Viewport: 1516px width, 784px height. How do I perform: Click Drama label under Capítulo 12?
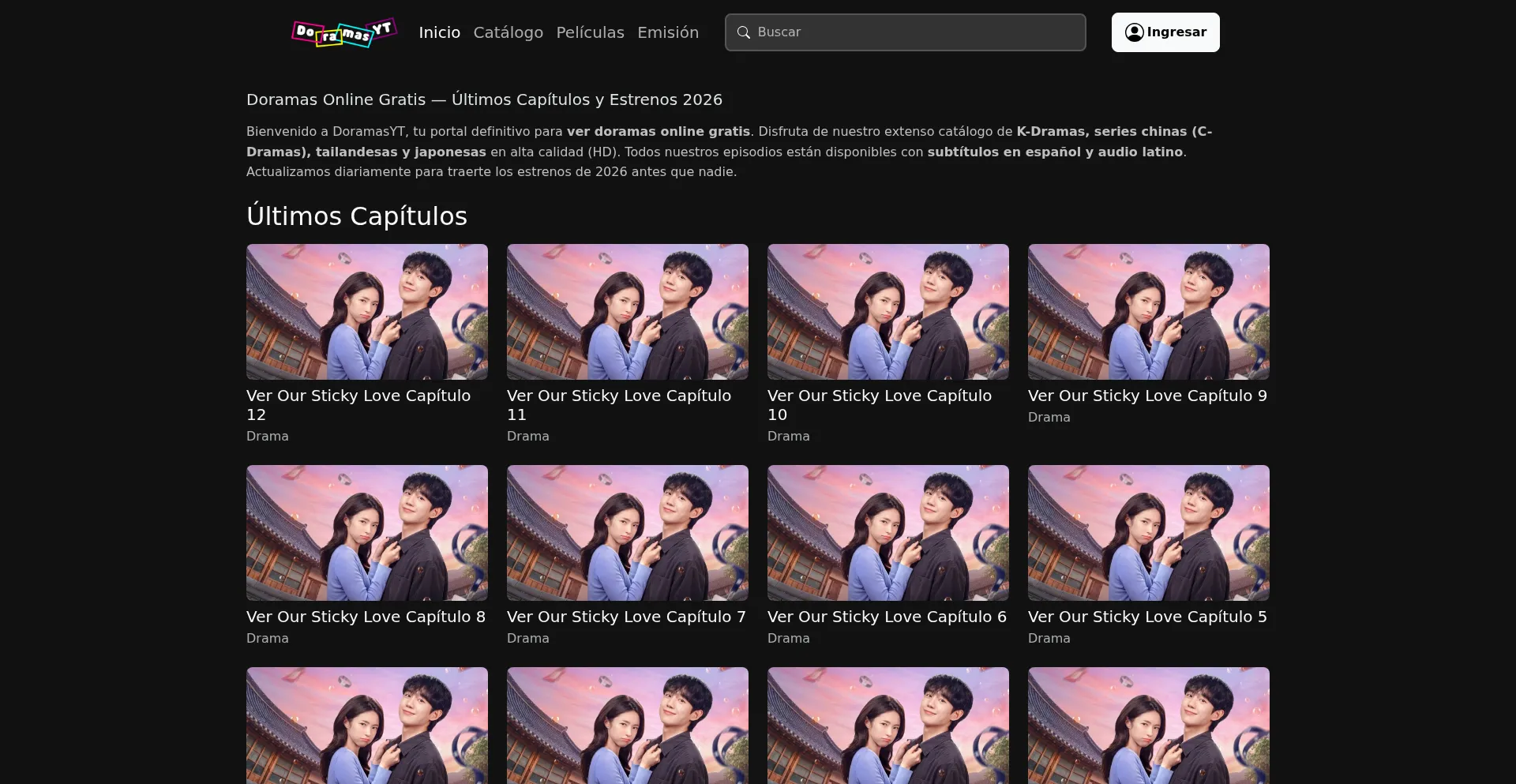pos(268,436)
